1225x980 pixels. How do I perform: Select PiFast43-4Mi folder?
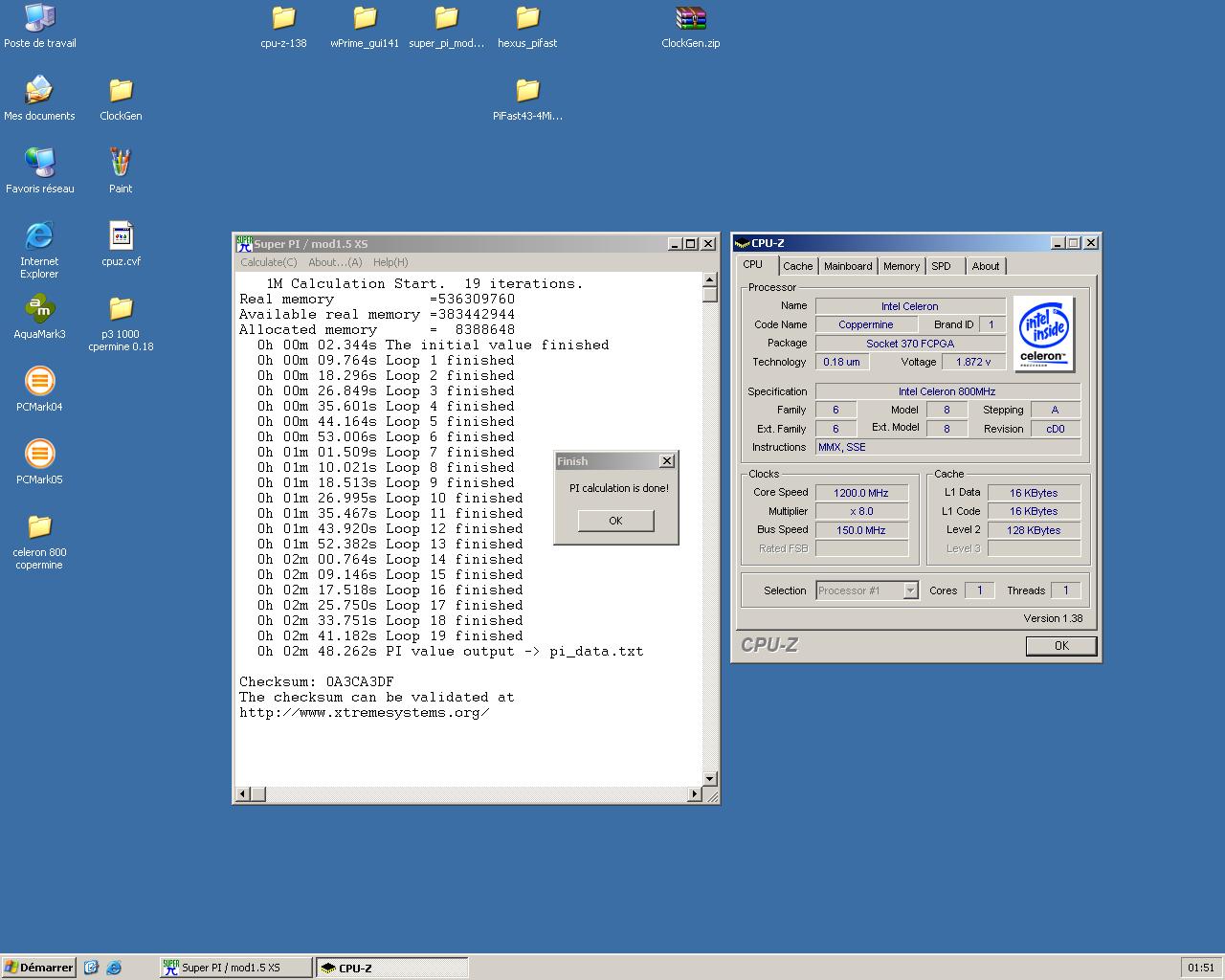[527, 99]
